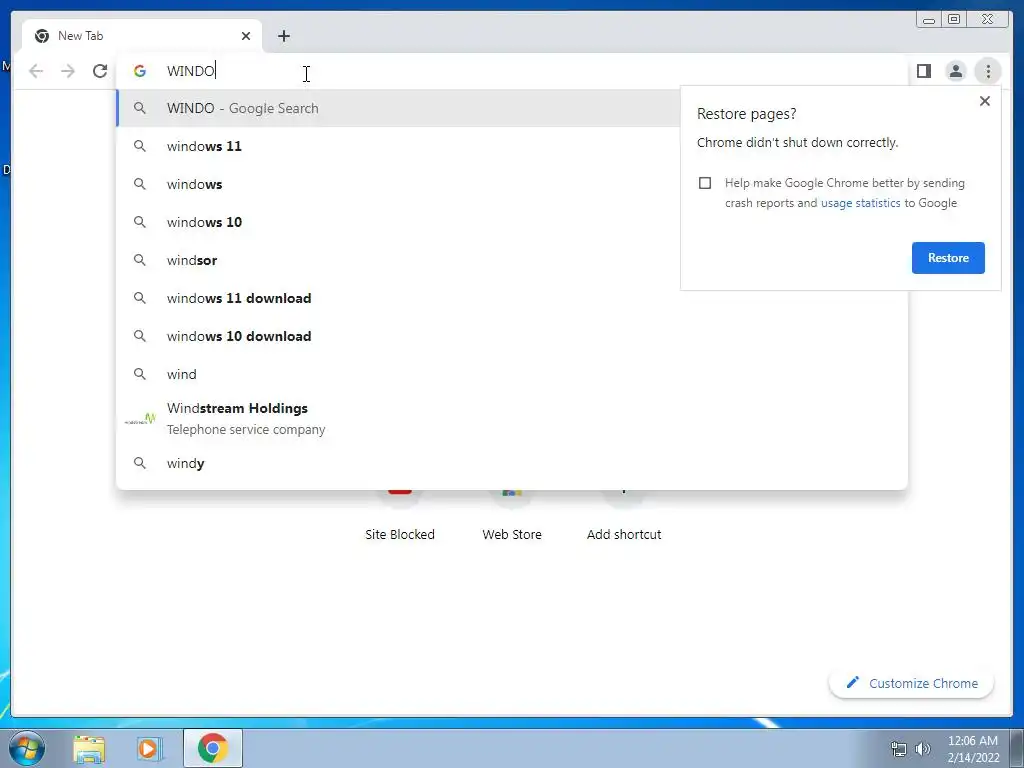Viewport: 1024px width, 768px height.
Task: Open the volume speaker tray icon
Action: 922,749
